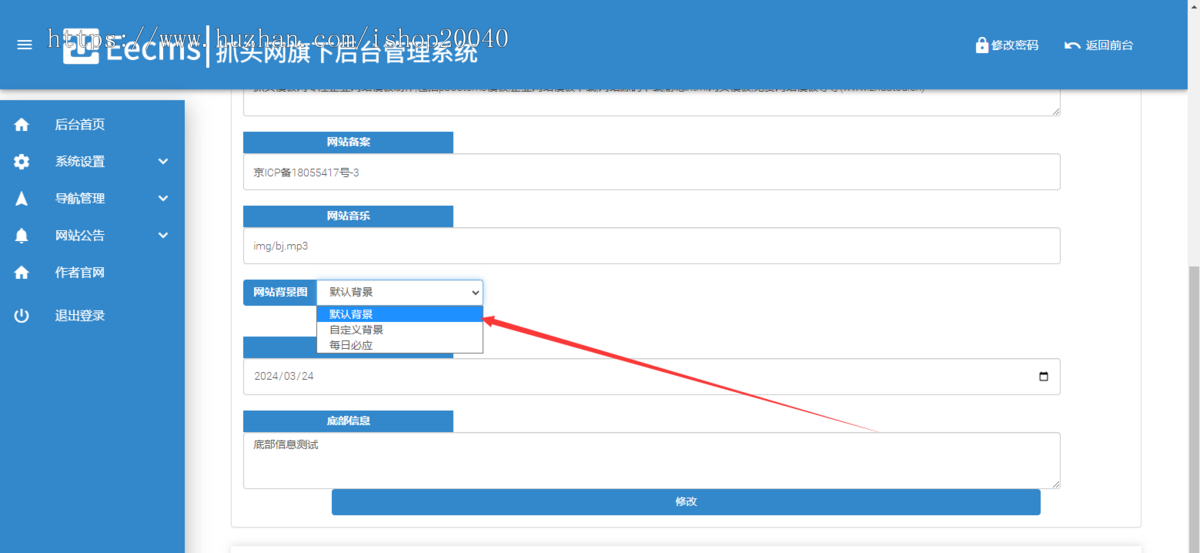The height and width of the screenshot is (553, 1200).
Task: Expand the 网站公告 submenu chevron
Action: point(163,236)
